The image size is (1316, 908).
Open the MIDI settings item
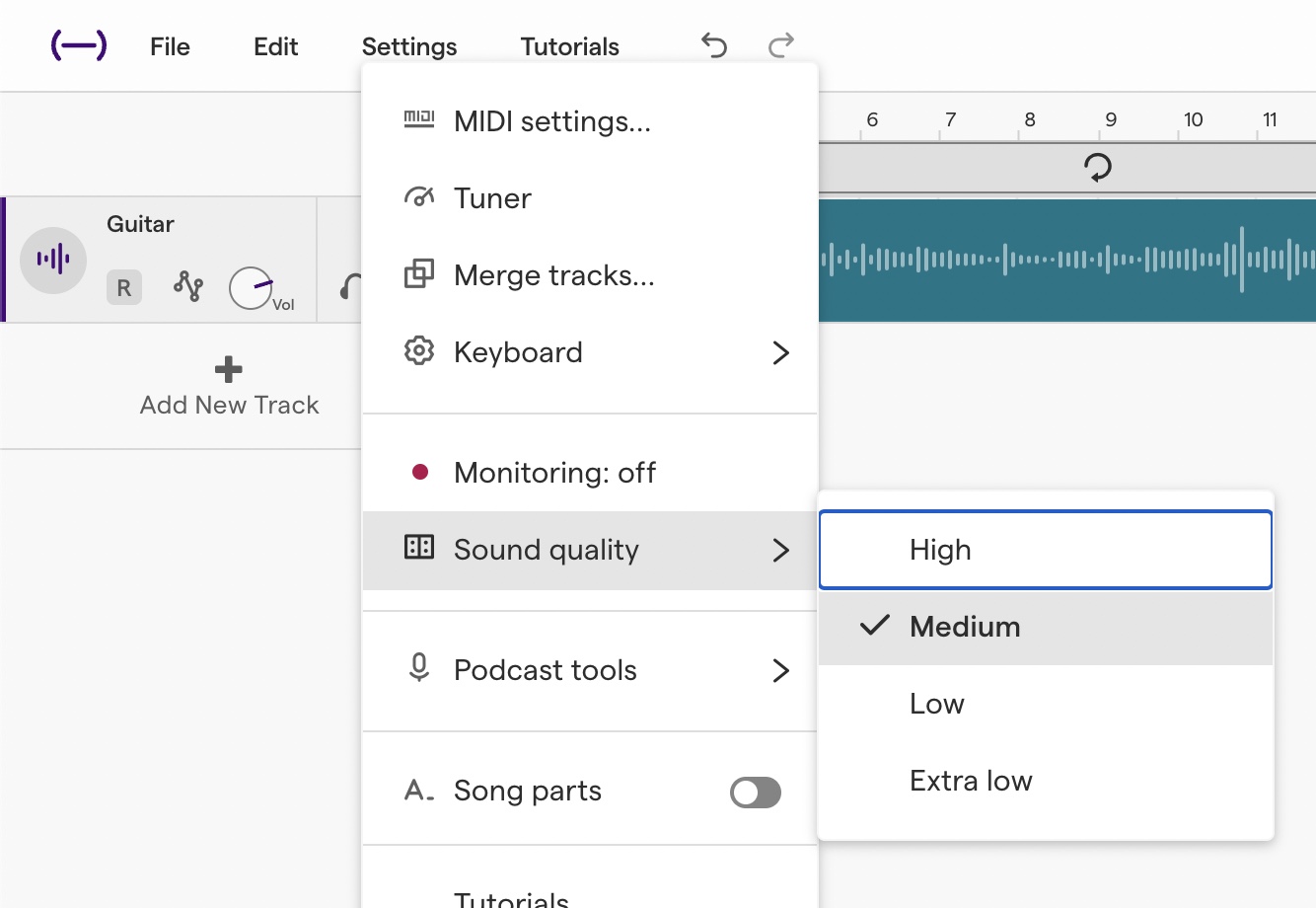pyautogui.click(x=551, y=121)
